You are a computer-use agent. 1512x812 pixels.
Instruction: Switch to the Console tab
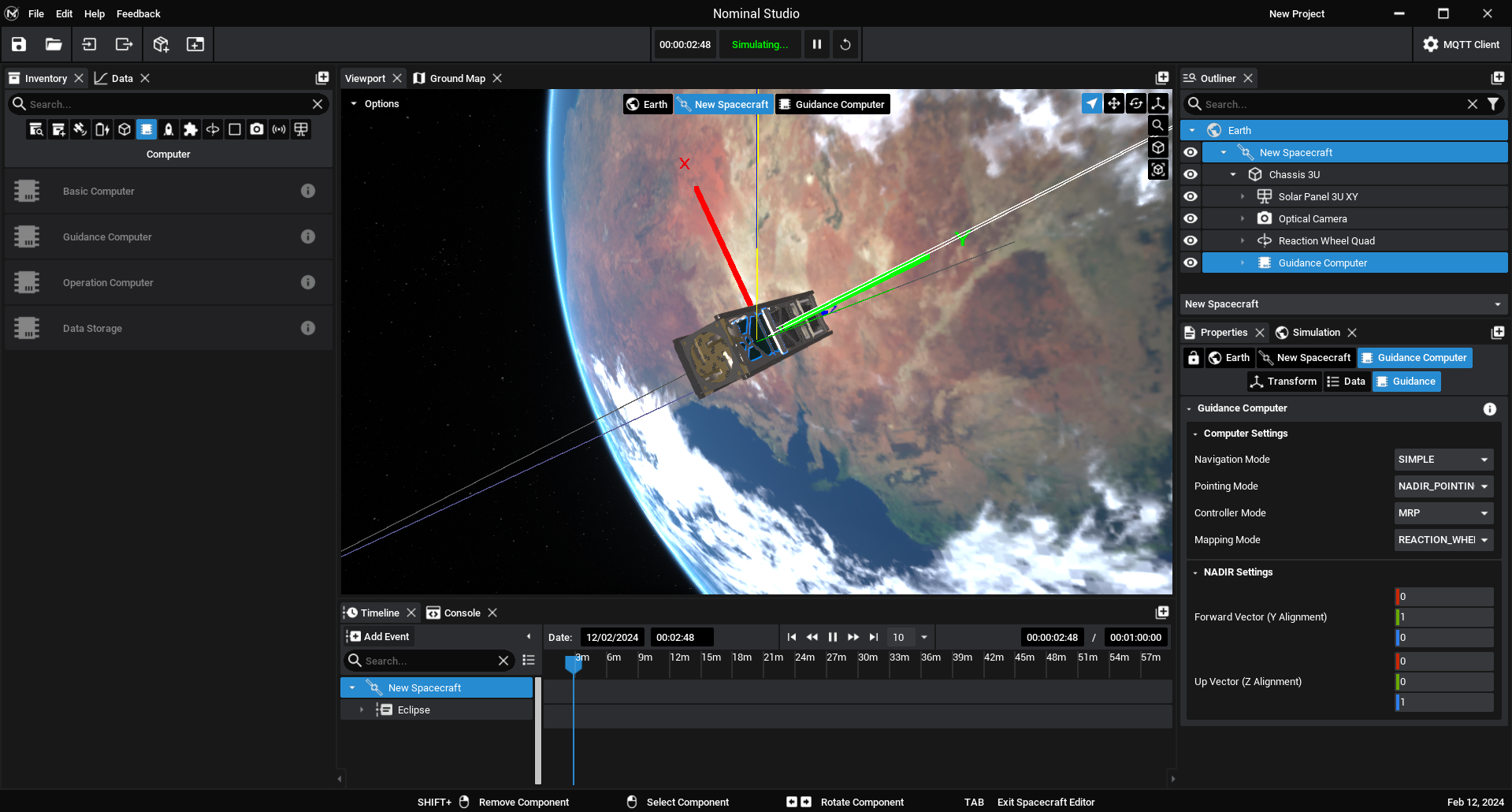[462, 613]
